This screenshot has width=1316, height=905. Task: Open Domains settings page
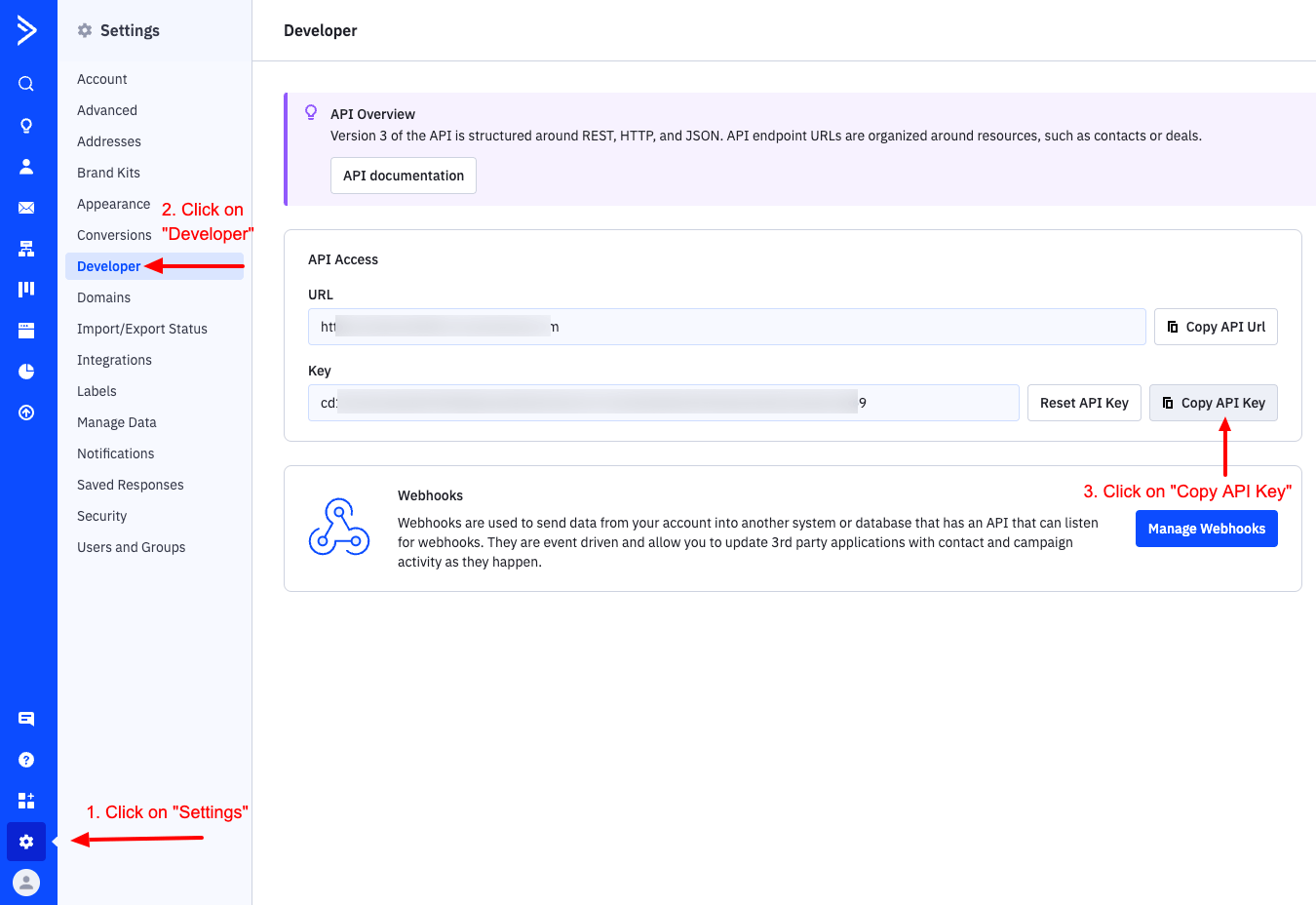point(104,297)
